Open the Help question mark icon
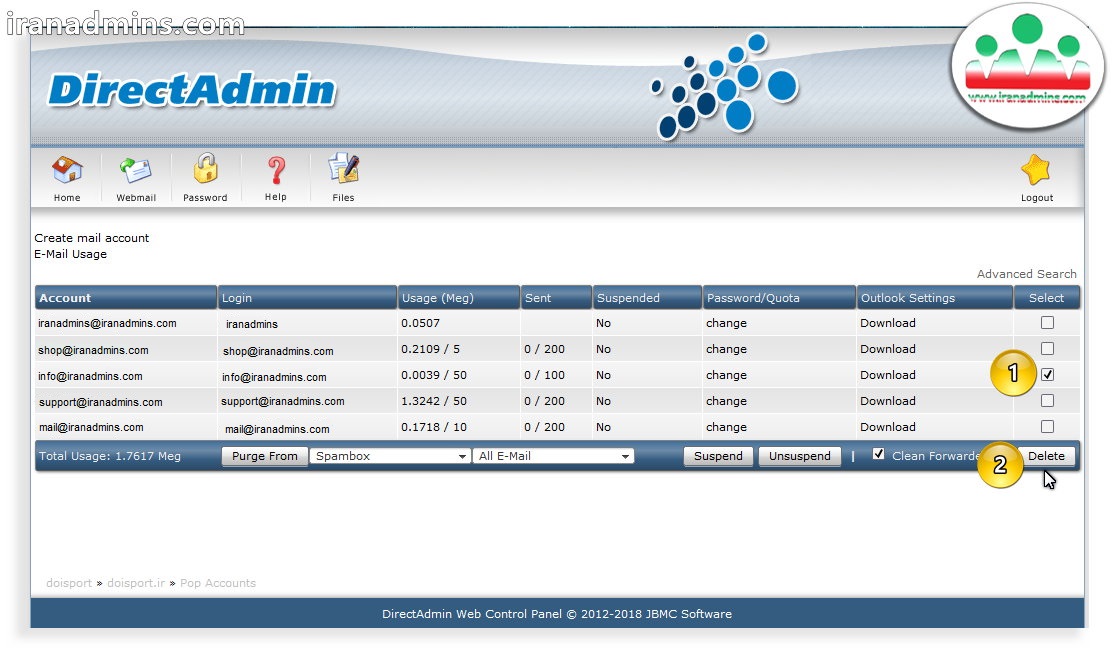The height and width of the screenshot is (654, 1115). click(x=276, y=171)
